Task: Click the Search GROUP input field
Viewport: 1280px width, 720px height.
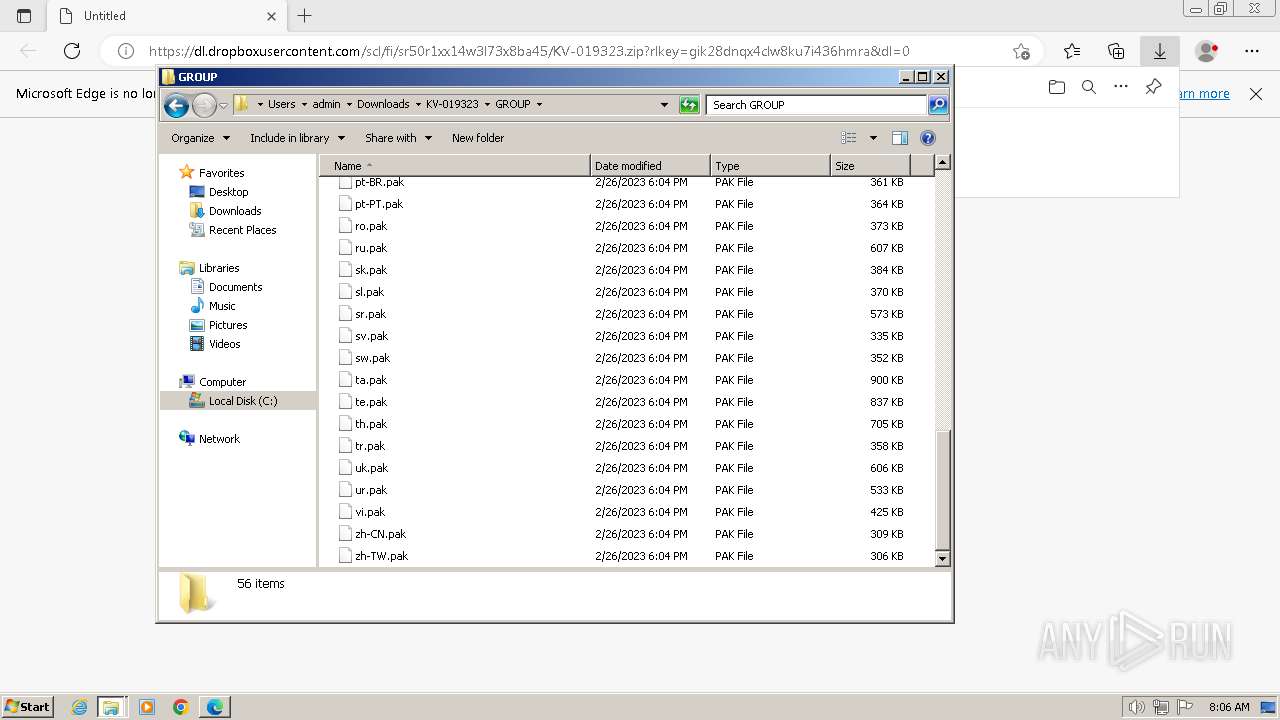Action: tap(816, 104)
